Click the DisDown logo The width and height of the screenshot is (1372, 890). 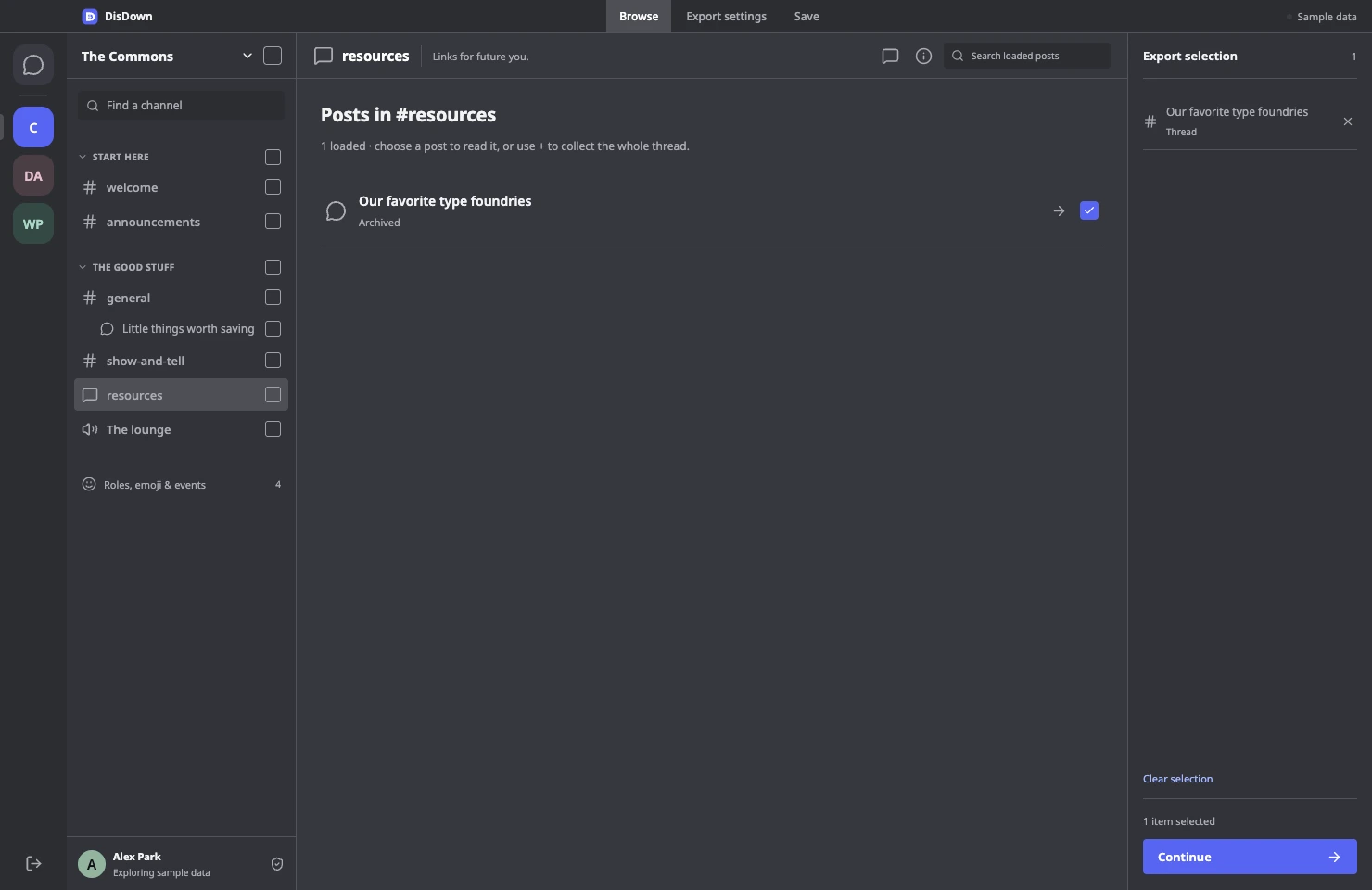pos(90,17)
